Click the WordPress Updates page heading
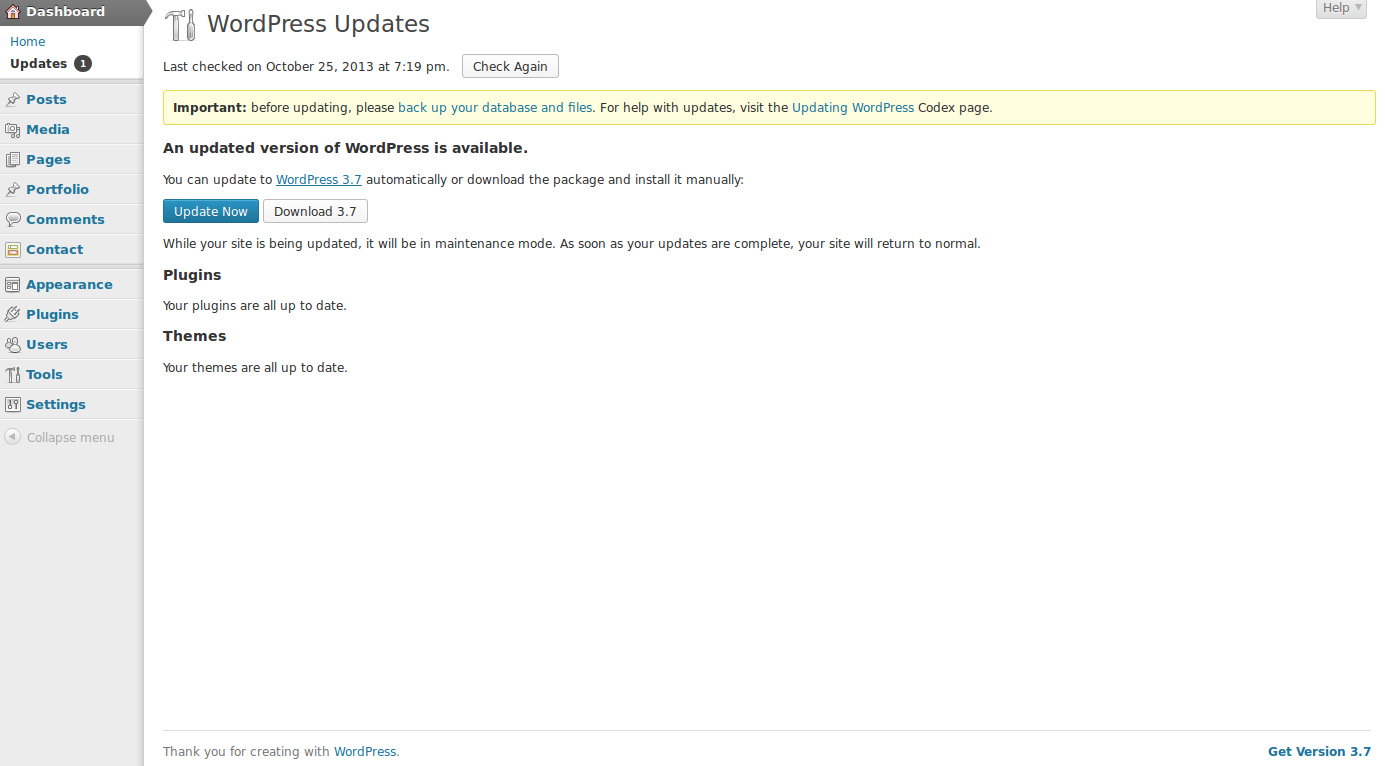This screenshot has width=1385, height=766. (319, 24)
